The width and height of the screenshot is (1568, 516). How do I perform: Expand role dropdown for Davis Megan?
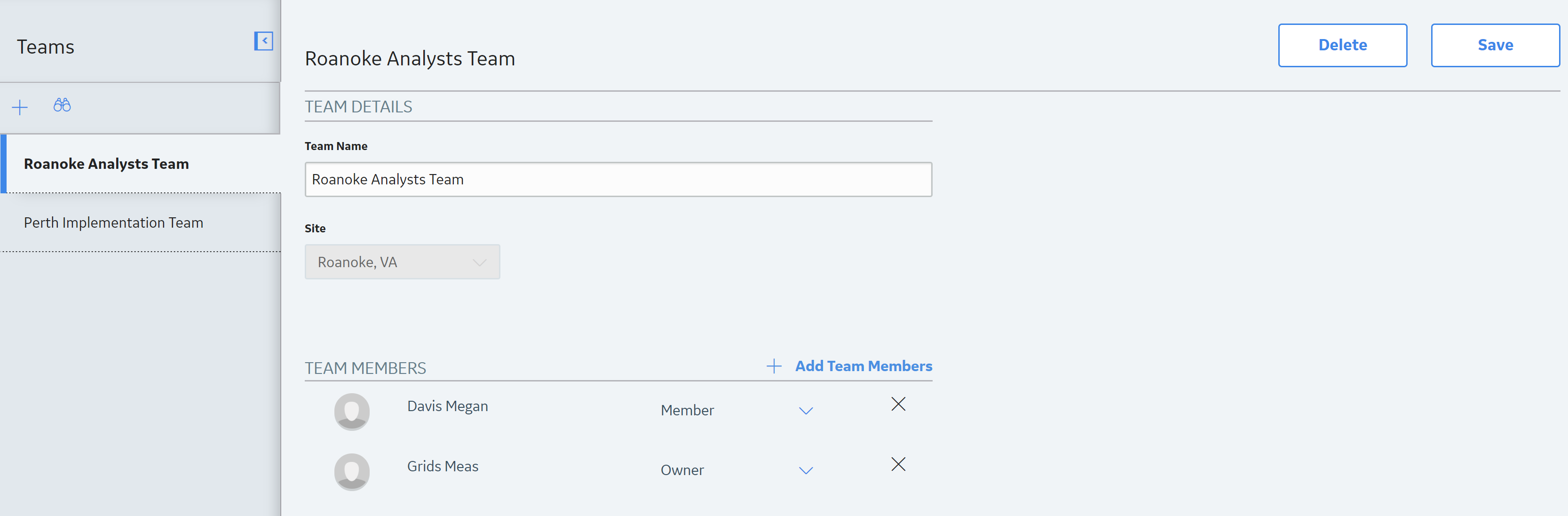pyautogui.click(x=806, y=411)
